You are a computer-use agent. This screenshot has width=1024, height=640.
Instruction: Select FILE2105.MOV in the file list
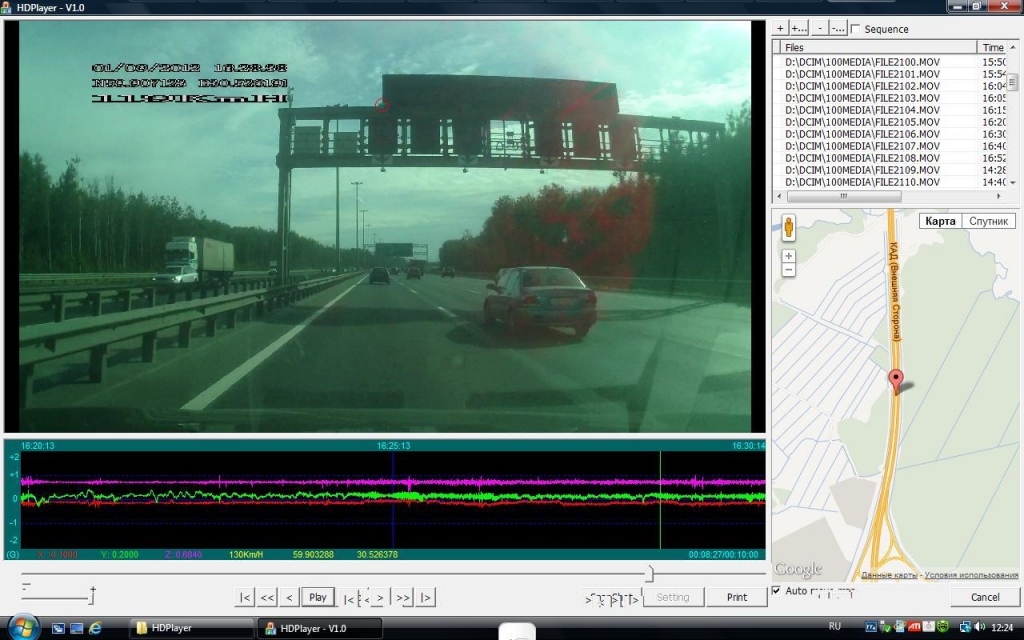point(863,122)
